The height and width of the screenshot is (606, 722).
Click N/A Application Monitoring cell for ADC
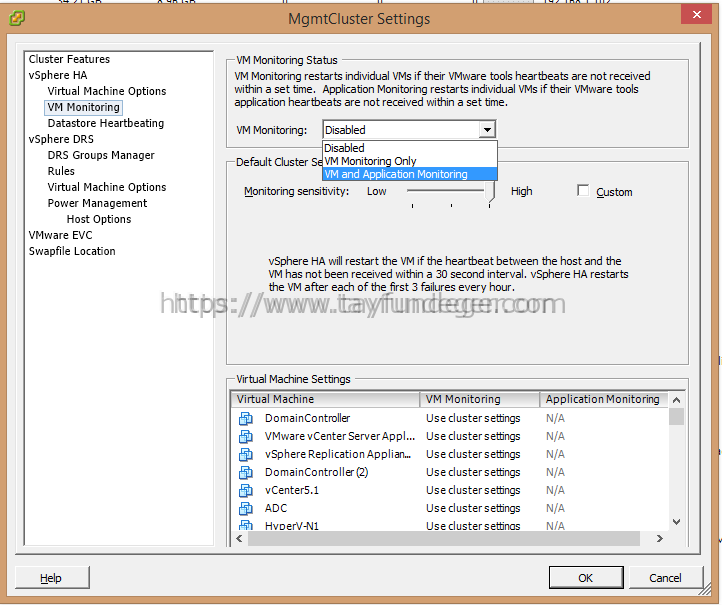(555, 508)
